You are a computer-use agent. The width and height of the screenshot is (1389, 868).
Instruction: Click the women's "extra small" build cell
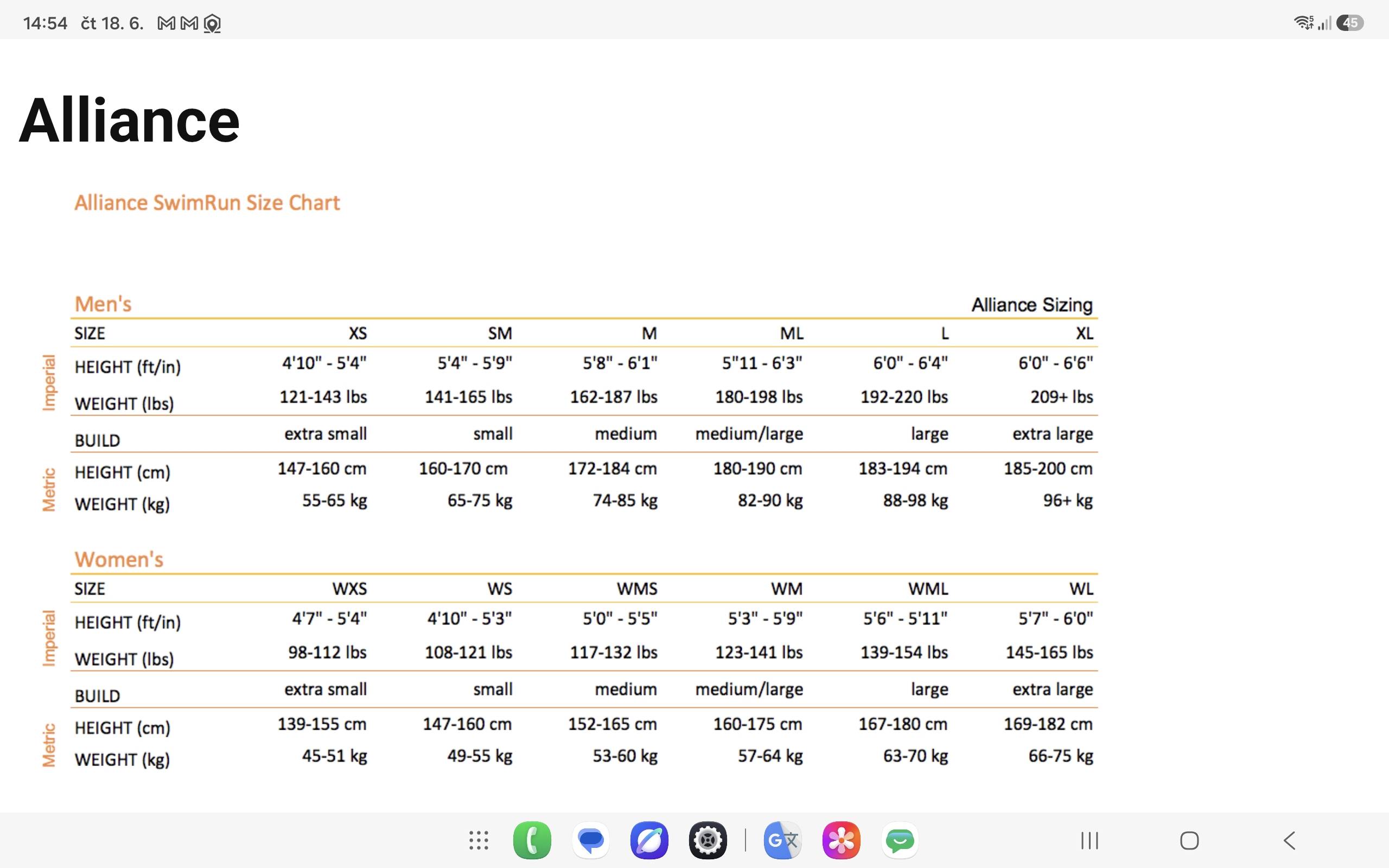pyautogui.click(x=326, y=689)
